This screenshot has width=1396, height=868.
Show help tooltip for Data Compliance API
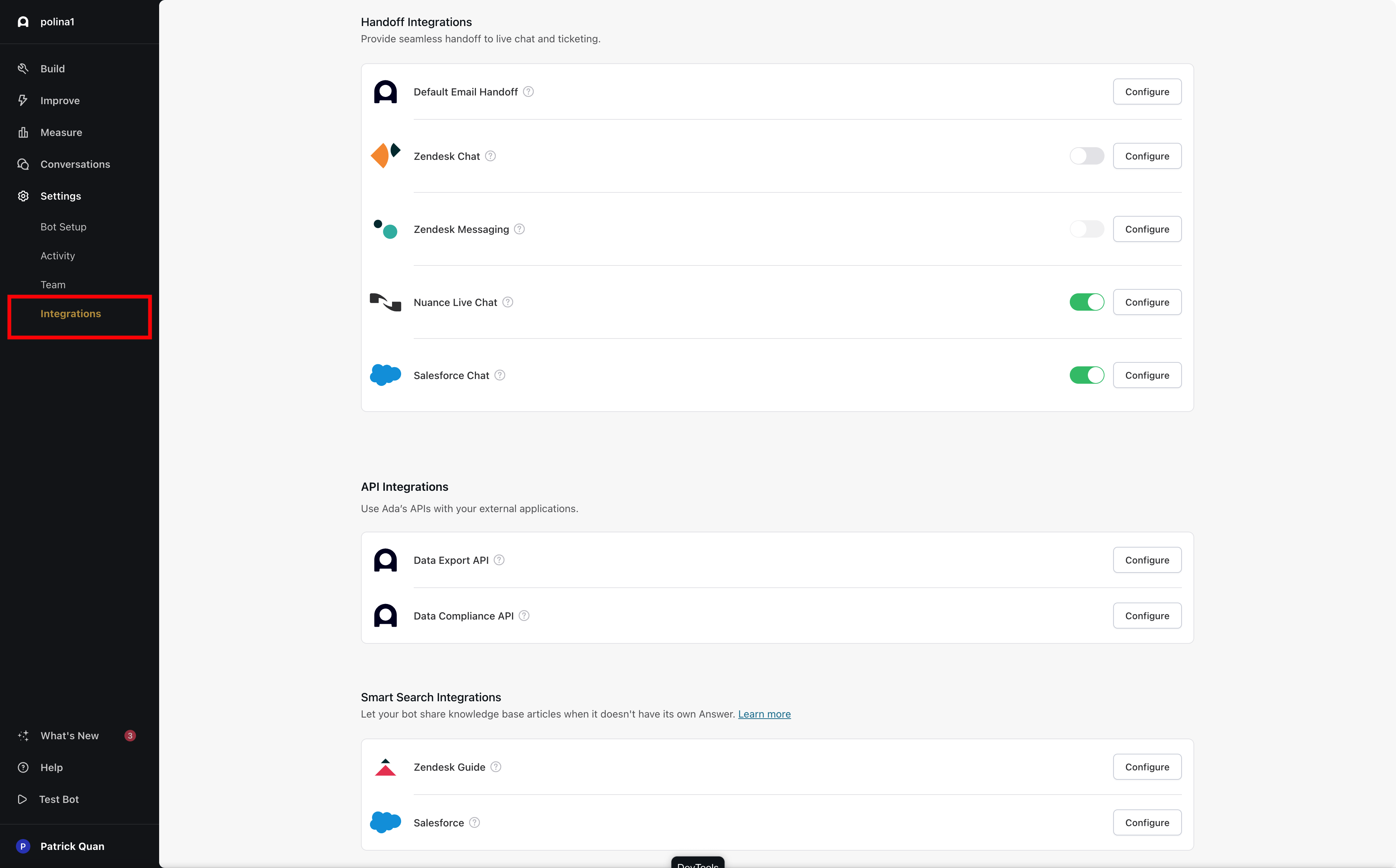pos(524,616)
